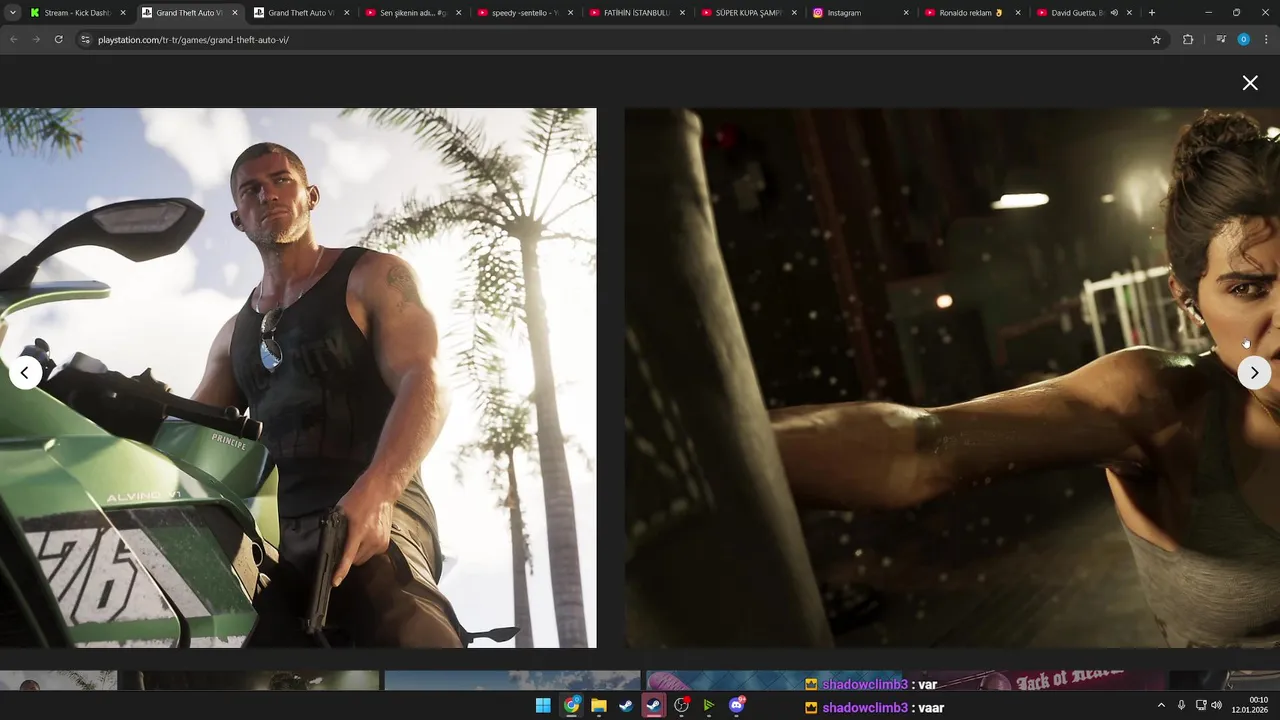The width and height of the screenshot is (1280, 720).
Task: Switch to the Sen şikenin adı YouTube tab
Action: [x=413, y=13]
